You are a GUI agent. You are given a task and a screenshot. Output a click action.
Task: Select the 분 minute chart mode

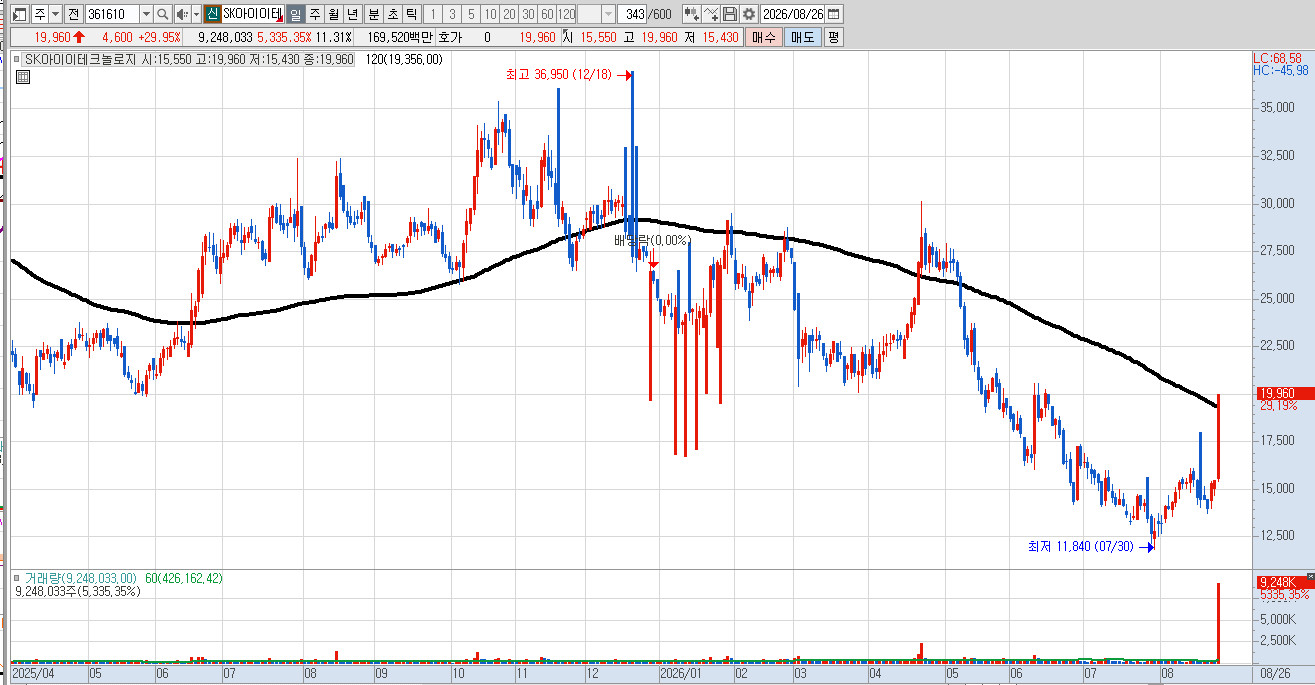[373, 14]
